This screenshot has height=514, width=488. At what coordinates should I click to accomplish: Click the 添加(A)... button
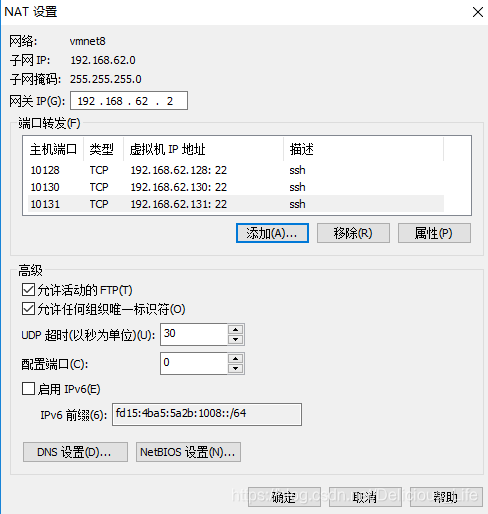pyautogui.click(x=272, y=233)
